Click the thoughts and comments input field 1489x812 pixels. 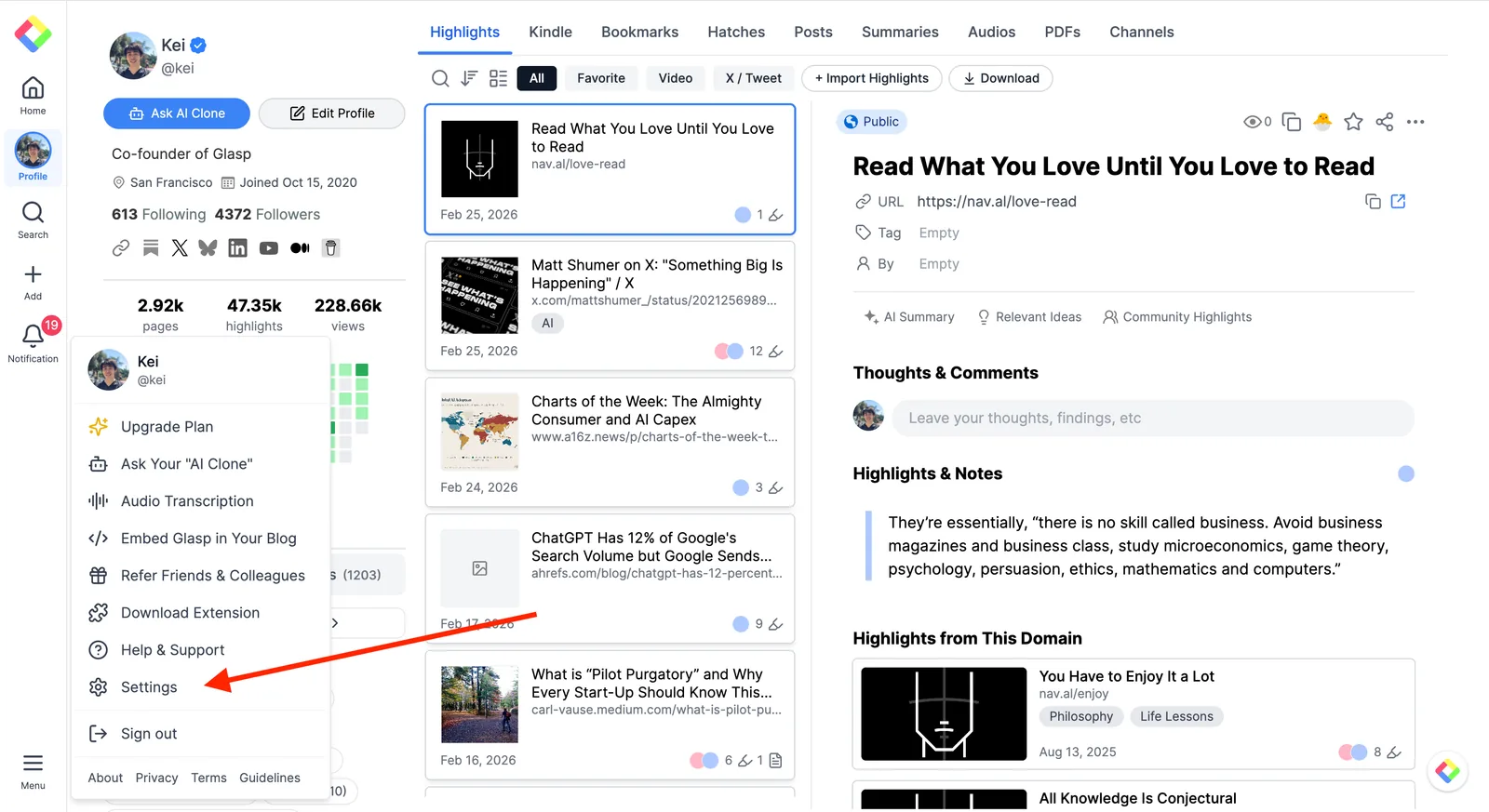pos(1153,419)
